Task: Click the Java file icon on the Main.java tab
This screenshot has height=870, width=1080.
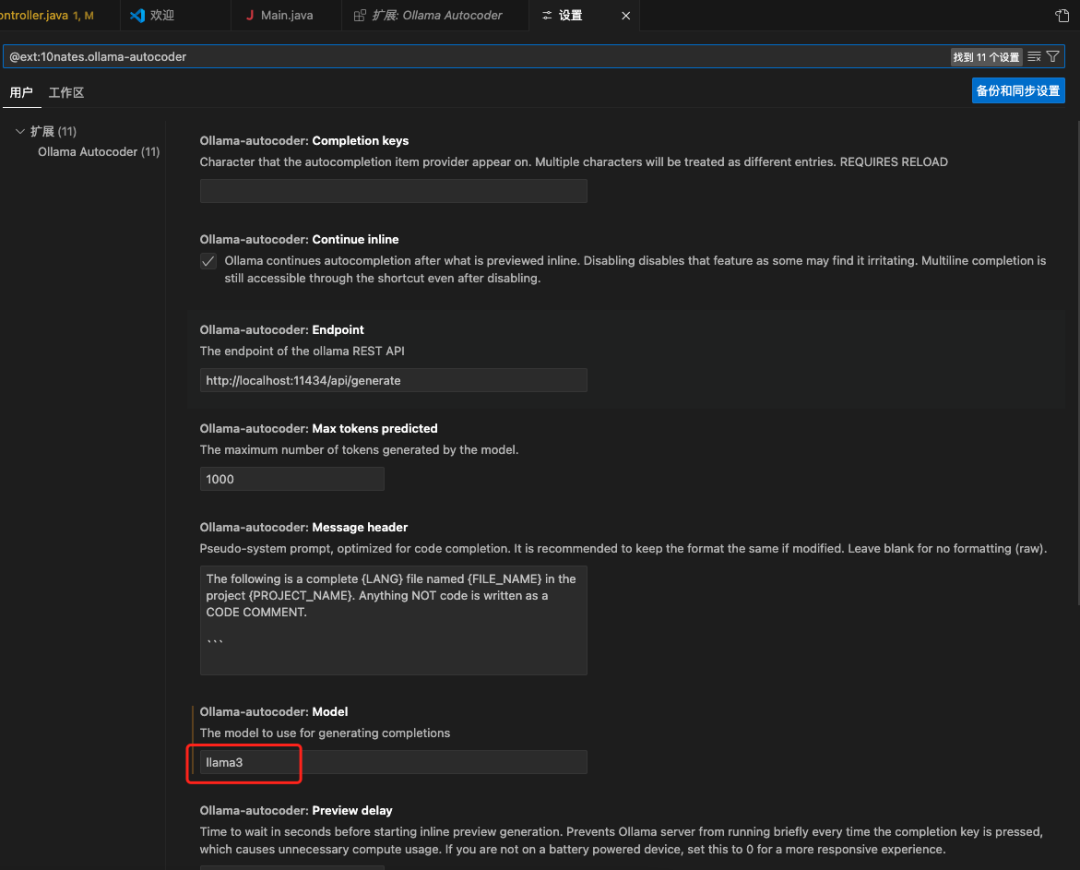Action: 250,15
